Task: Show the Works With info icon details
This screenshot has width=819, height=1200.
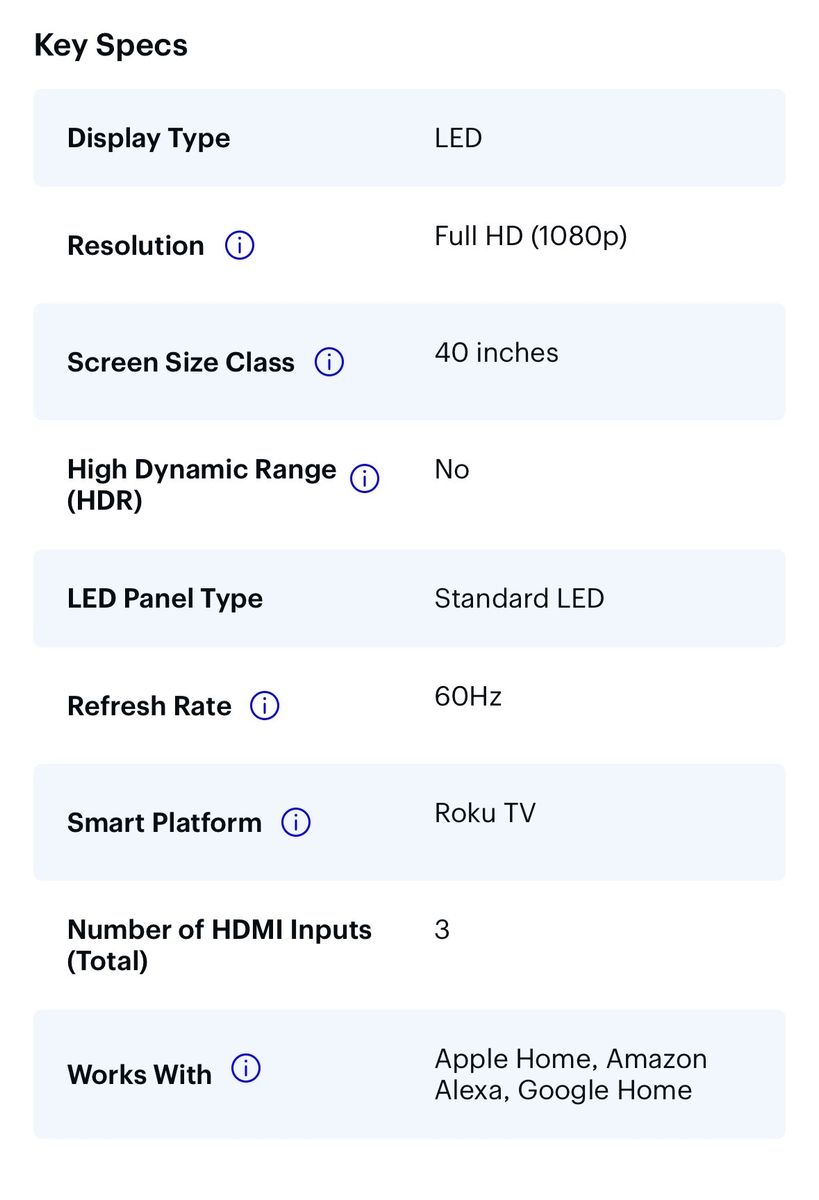Action: tap(246, 1069)
